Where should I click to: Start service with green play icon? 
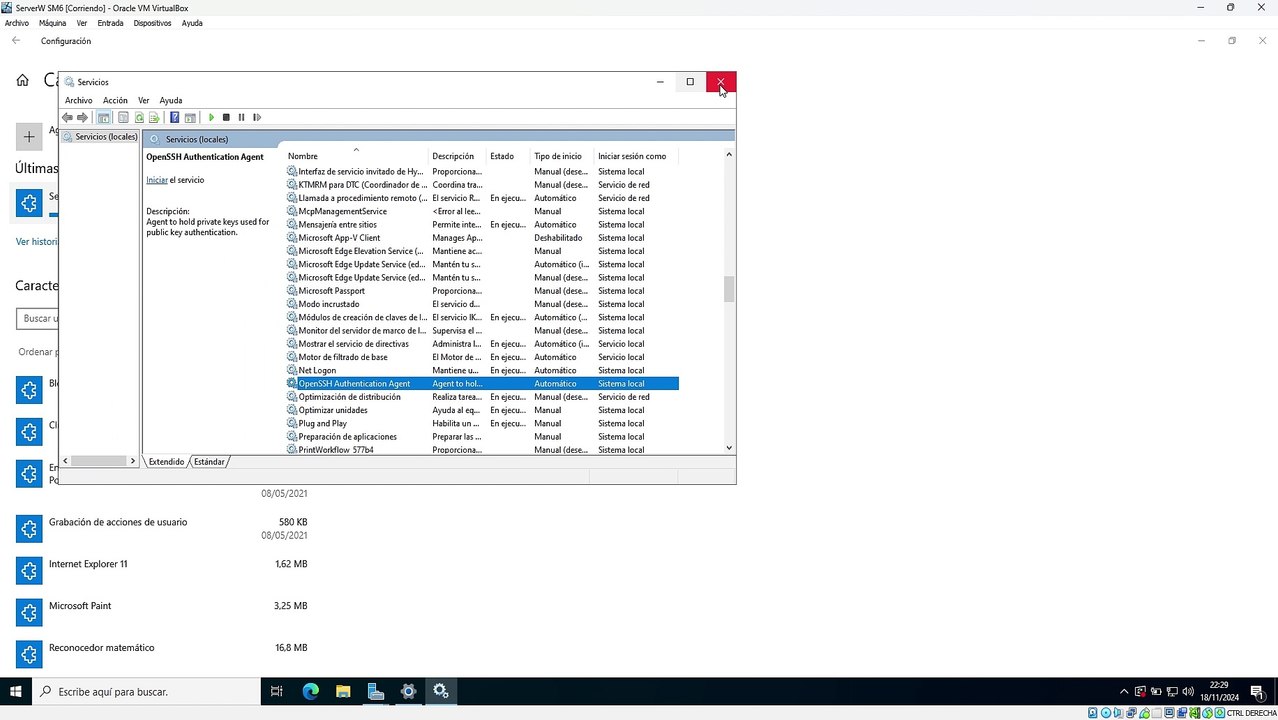[211, 117]
